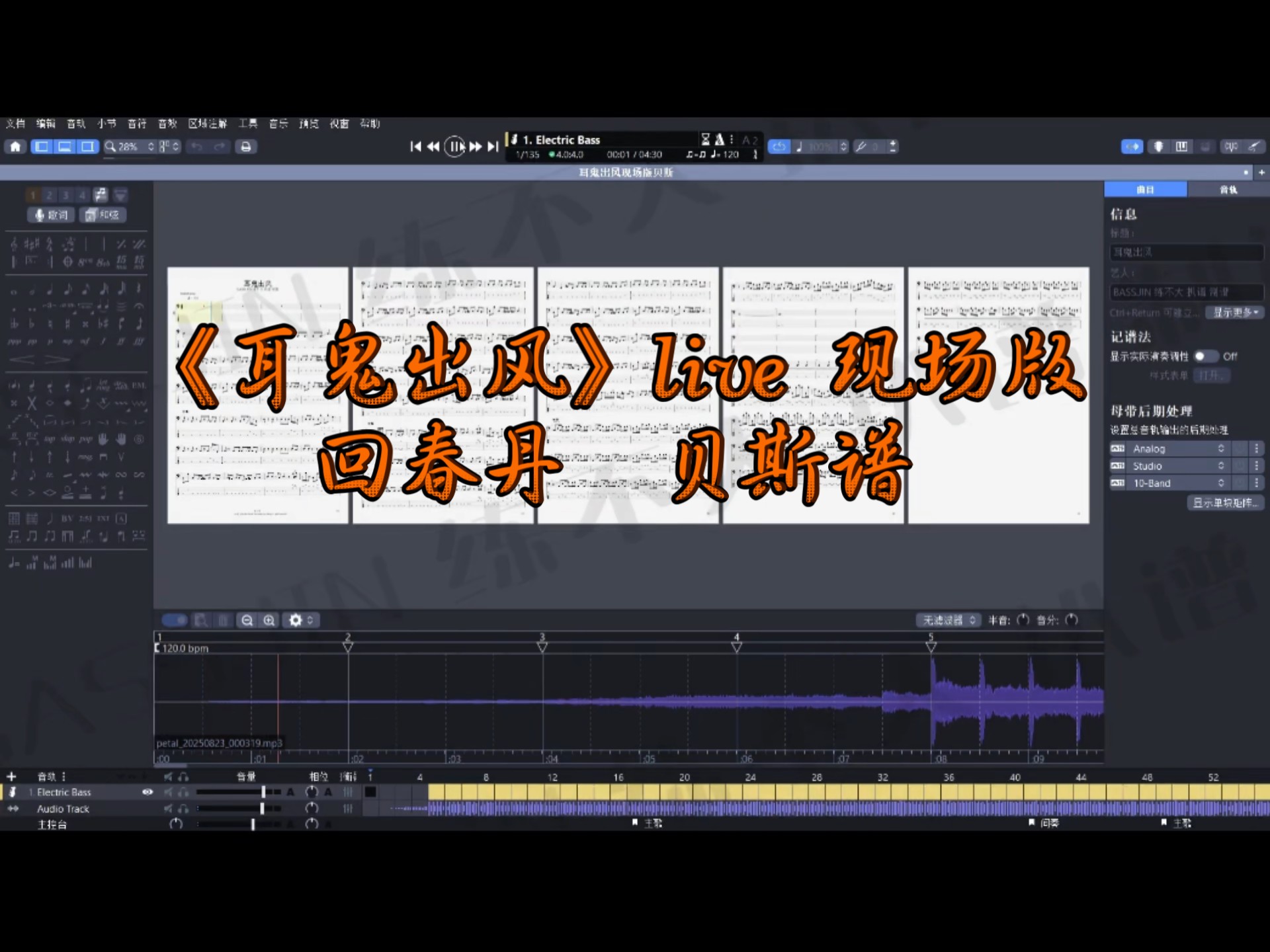Open the 工具 (Tools) menu
Screen dimensions: 1270x952
point(248,124)
